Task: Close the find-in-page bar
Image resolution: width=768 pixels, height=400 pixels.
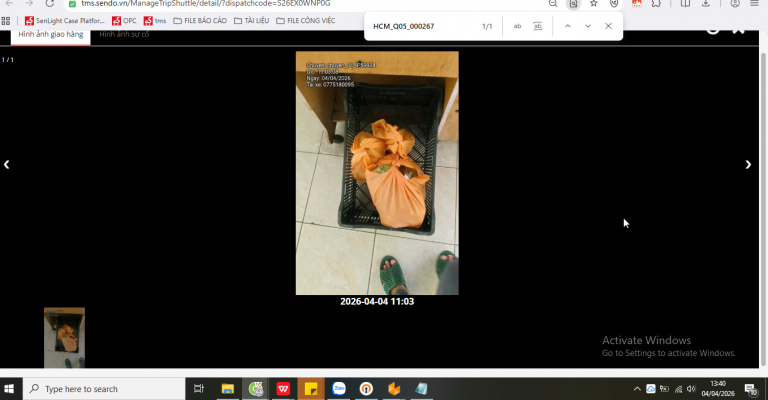Action: point(608,26)
